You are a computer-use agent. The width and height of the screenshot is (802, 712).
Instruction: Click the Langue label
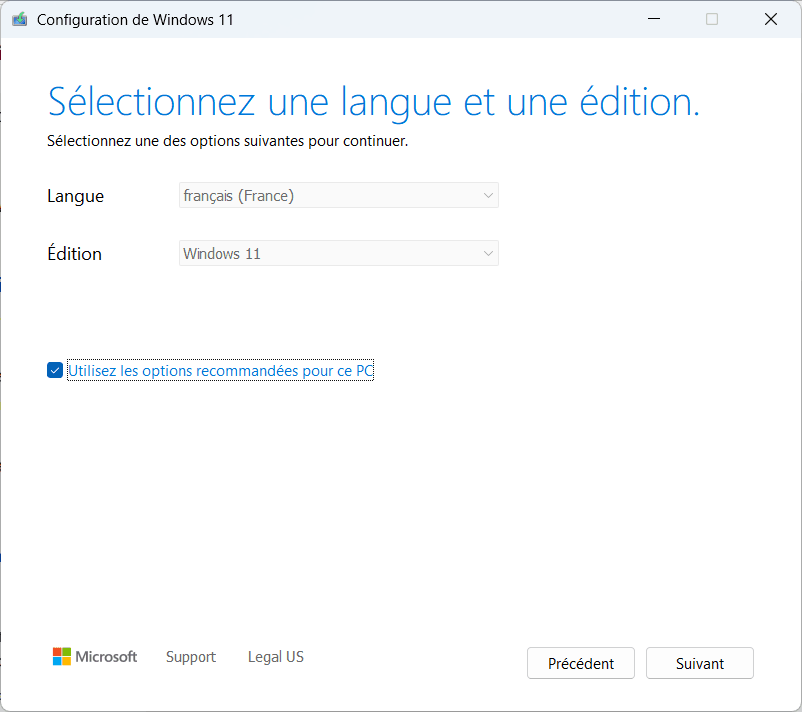pyautogui.click(x=76, y=196)
